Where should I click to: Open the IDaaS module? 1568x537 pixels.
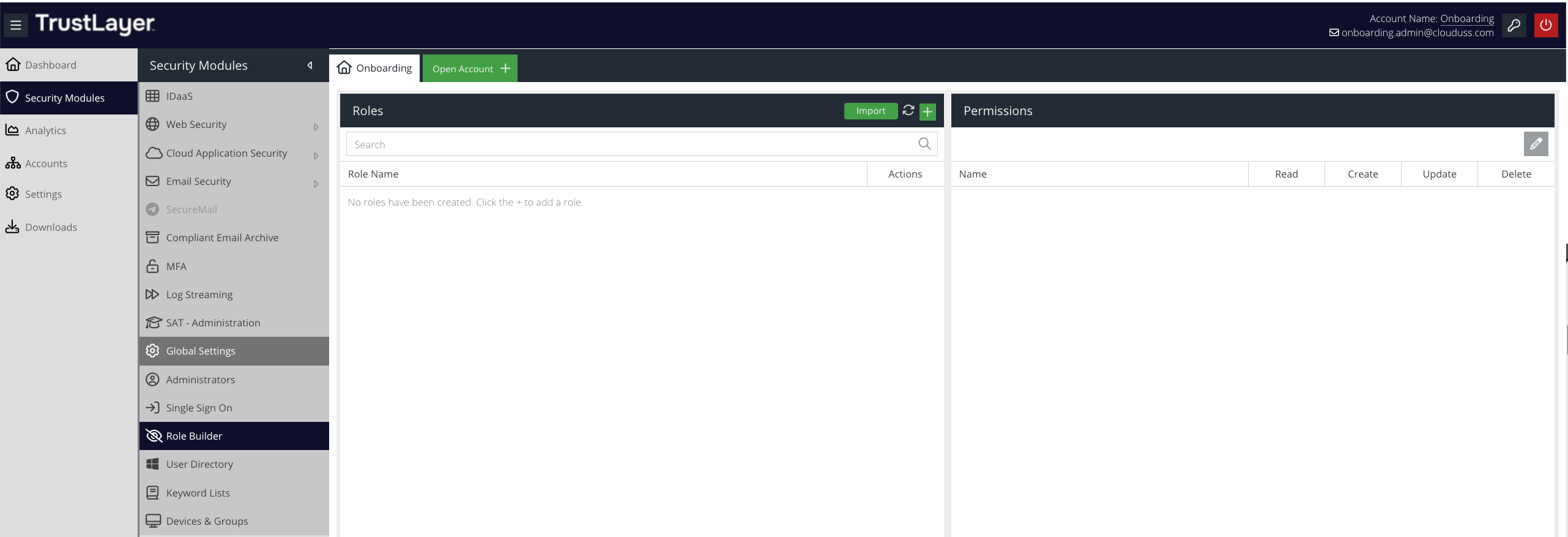(234, 96)
